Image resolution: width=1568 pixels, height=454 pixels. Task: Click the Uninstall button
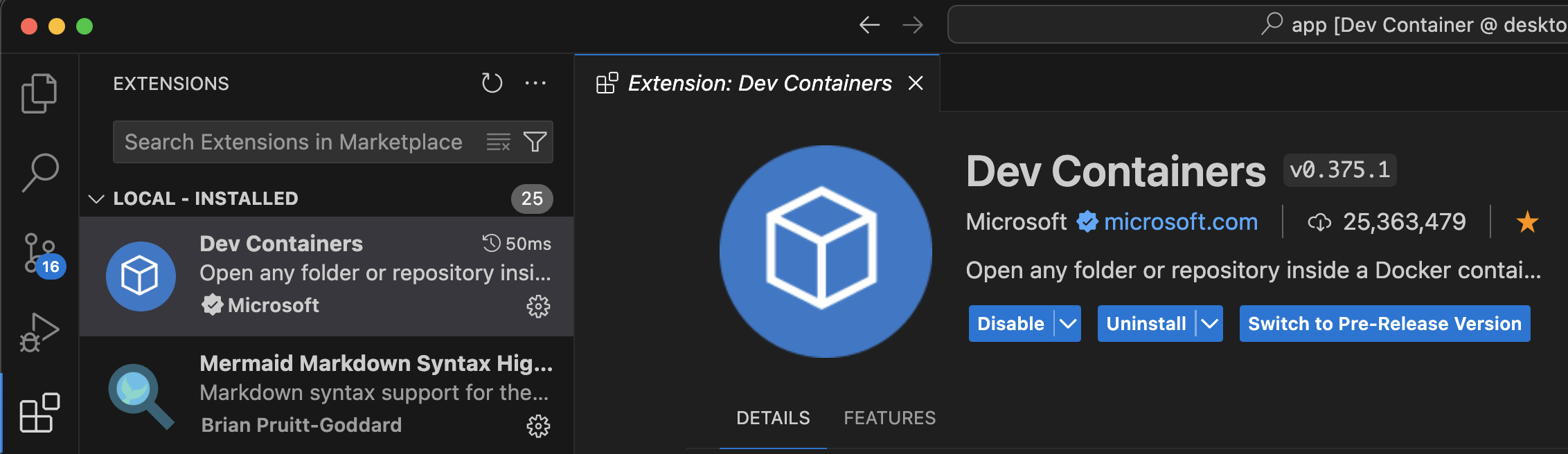pyautogui.click(x=1146, y=324)
